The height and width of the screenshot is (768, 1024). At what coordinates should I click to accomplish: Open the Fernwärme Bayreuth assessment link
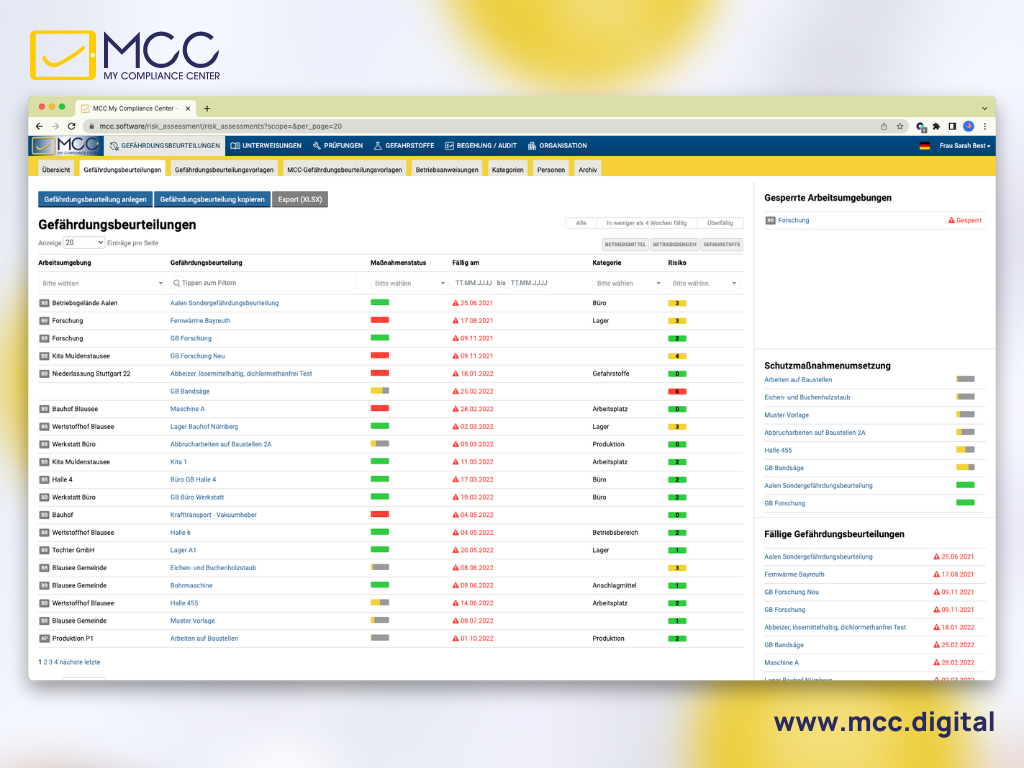click(198, 320)
